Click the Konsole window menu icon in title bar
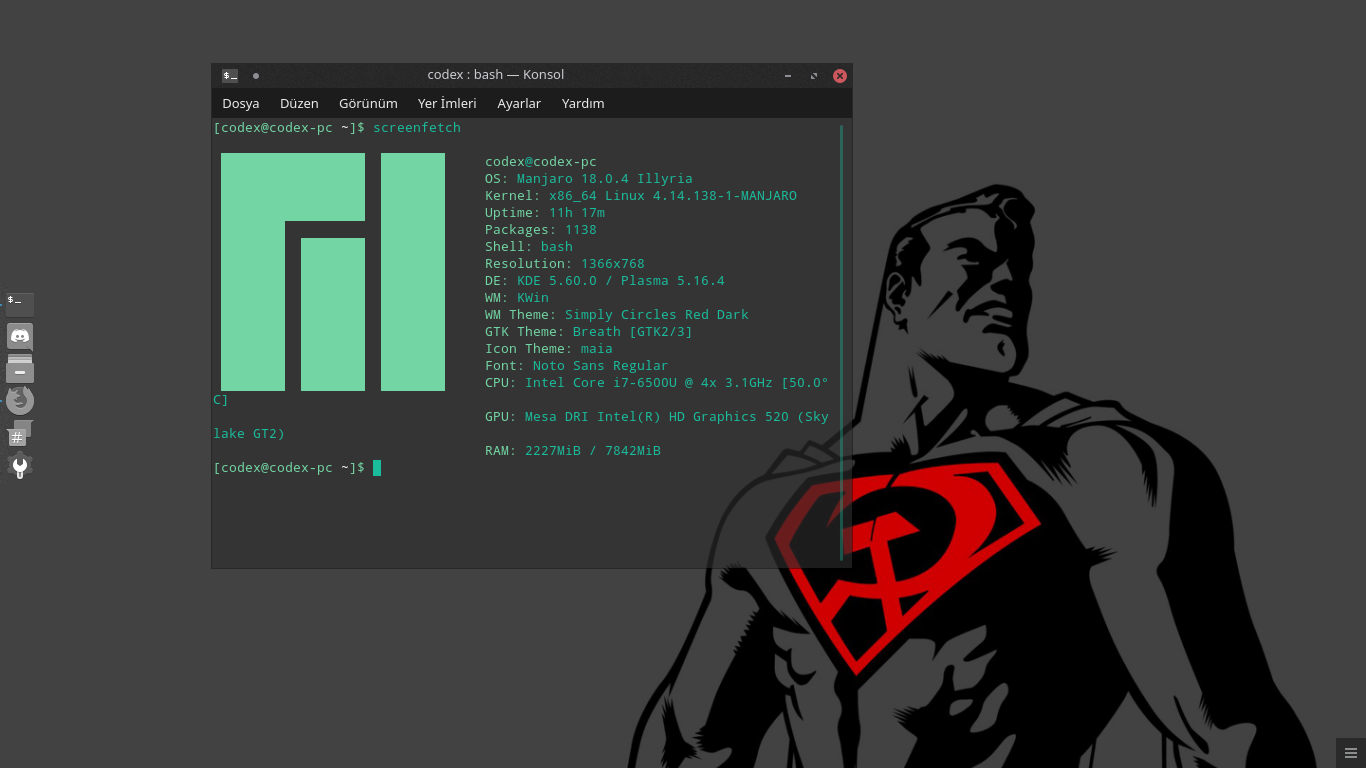 230,75
